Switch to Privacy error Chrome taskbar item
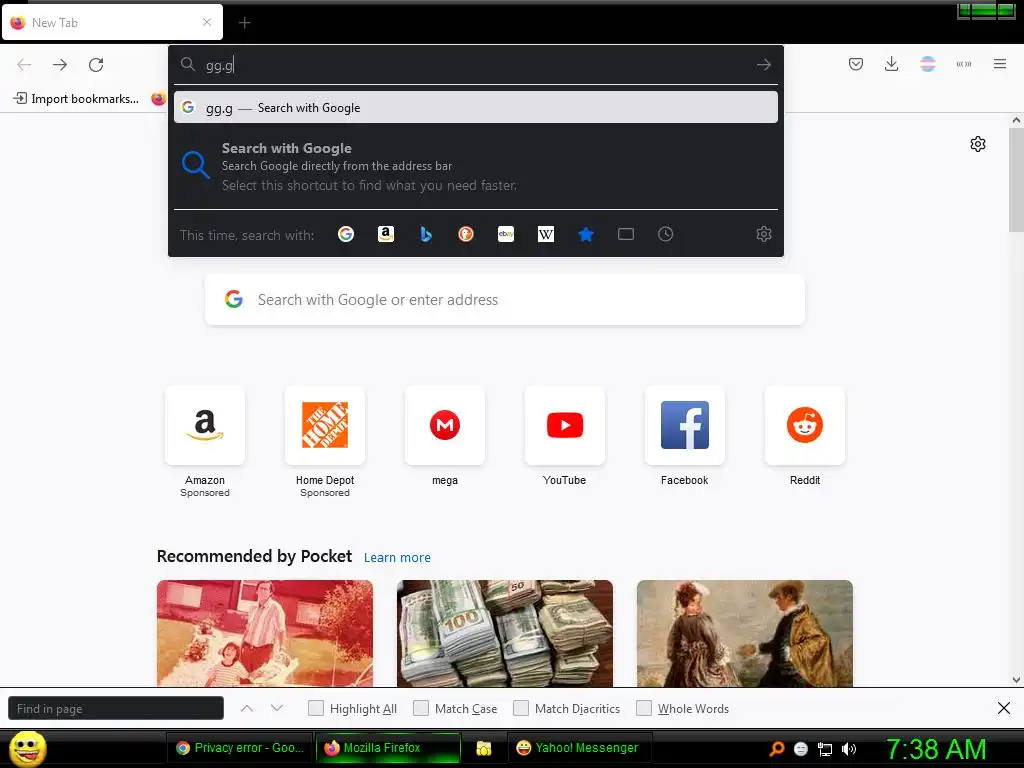Image resolution: width=1024 pixels, height=768 pixels. [240, 748]
